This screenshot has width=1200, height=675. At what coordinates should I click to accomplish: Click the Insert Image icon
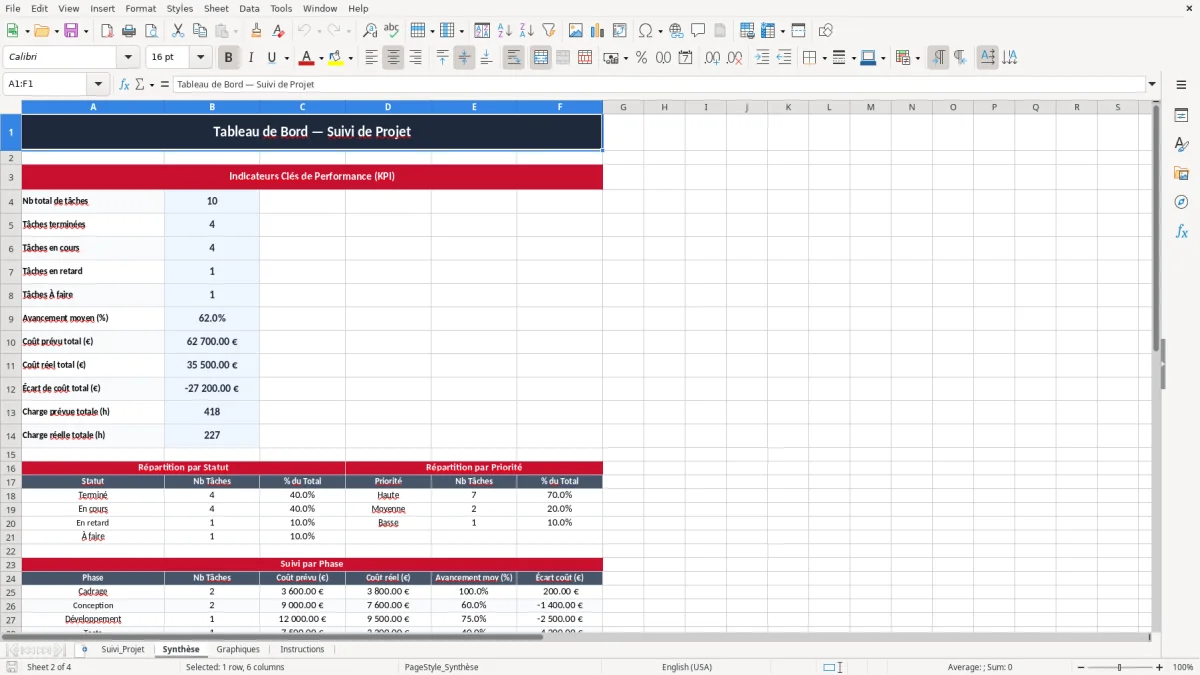click(576, 31)
